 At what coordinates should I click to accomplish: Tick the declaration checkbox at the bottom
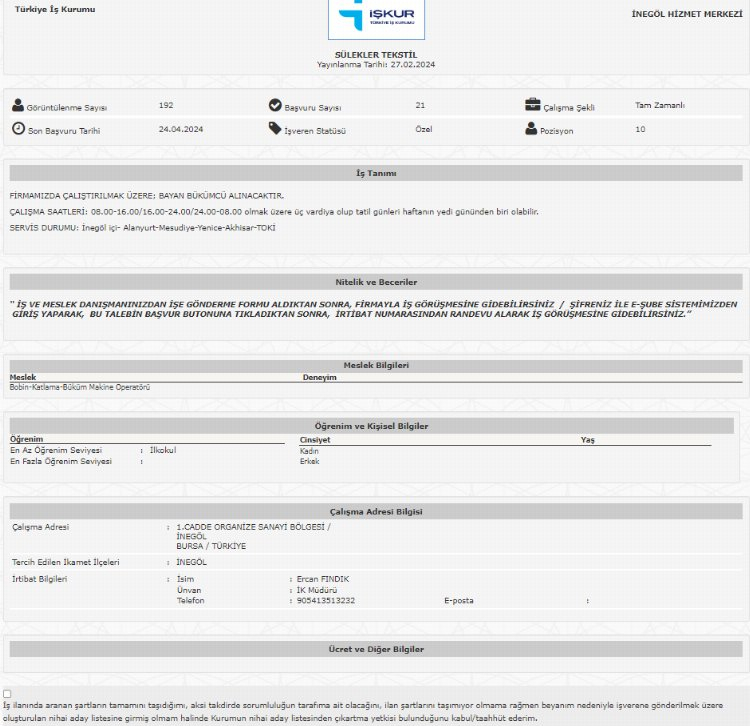coord(8,693)
